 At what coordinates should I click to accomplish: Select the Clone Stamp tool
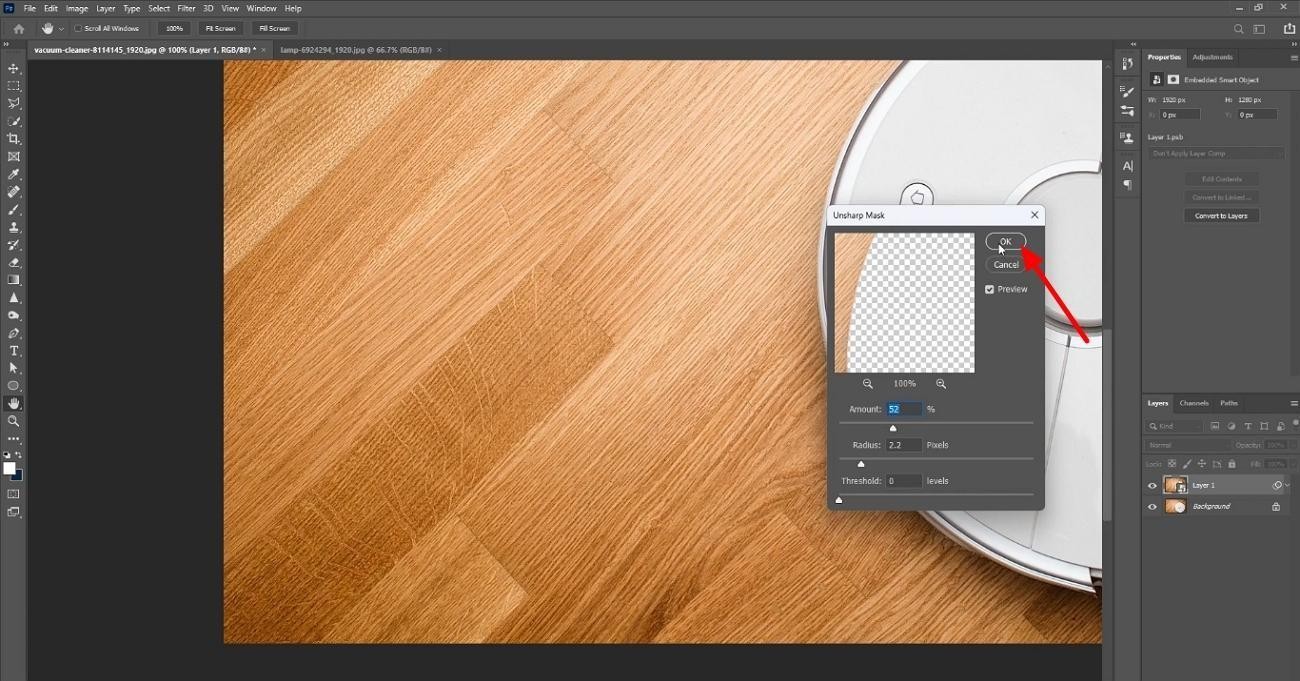pyautogui.click(x=14, y=227)
